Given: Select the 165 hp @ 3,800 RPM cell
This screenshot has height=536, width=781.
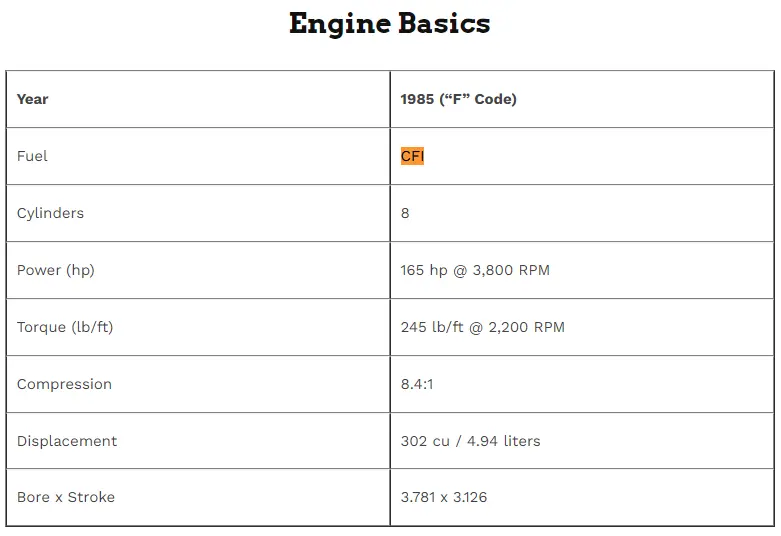Looking at the screenshot, I should 582,270.
